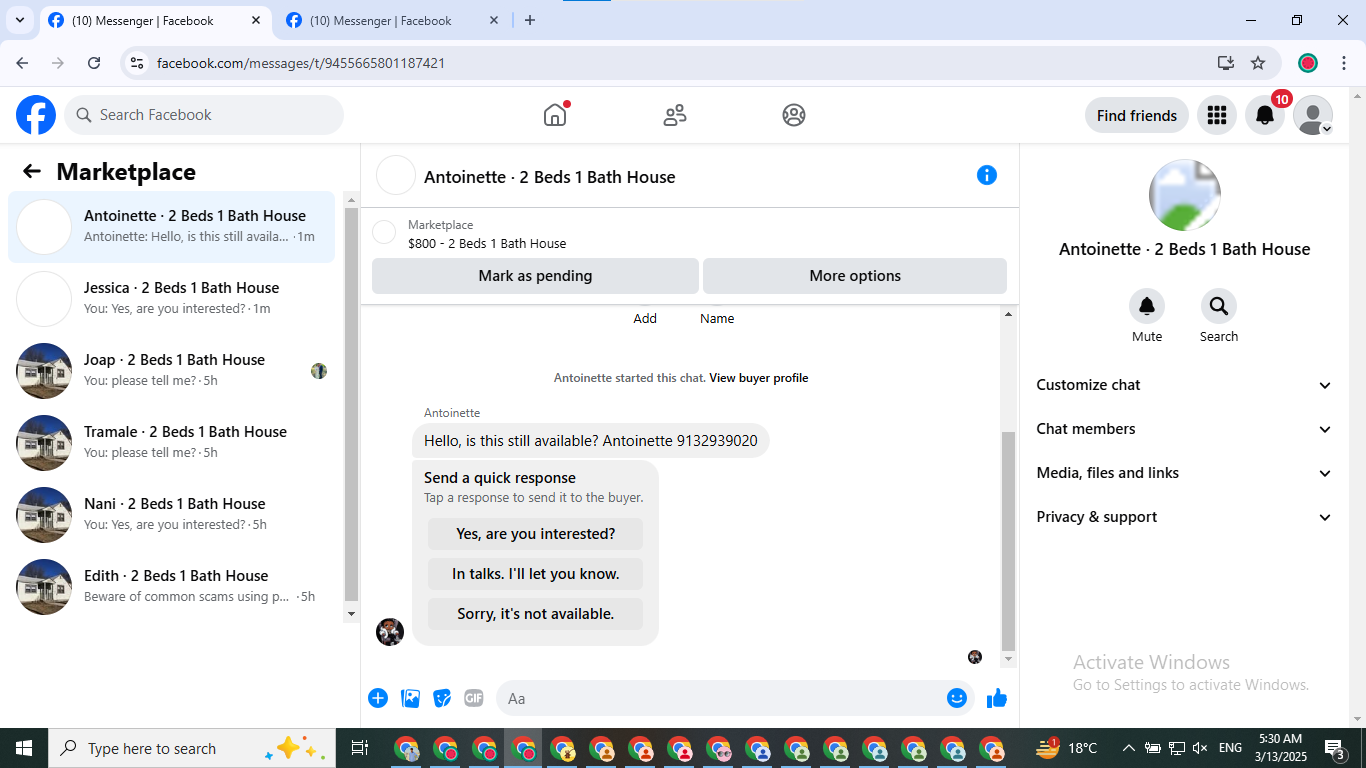The image size is (1366, 768).
Task: Select message 'Hello, is this still available? Antoinette 9132939020'
Action: pyautogui.click(x=590, y=441)
